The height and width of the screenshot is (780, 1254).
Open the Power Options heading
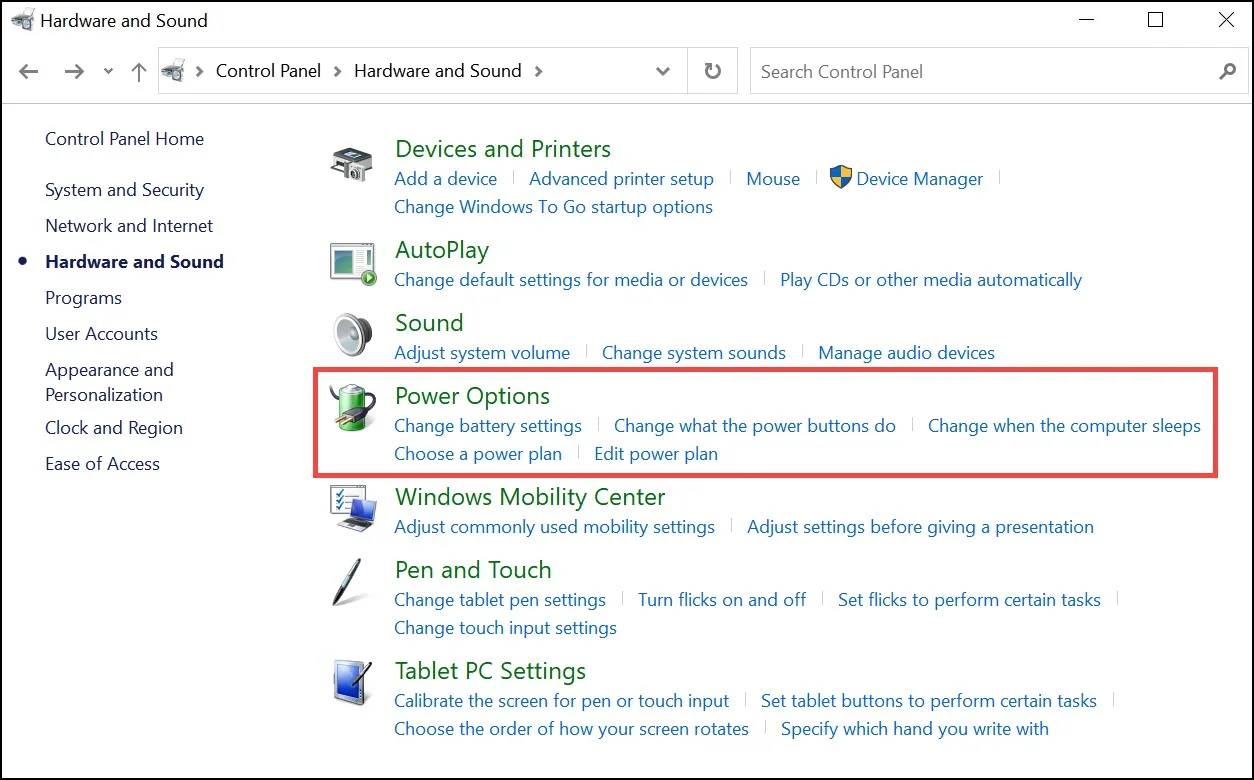coord(473,396)
